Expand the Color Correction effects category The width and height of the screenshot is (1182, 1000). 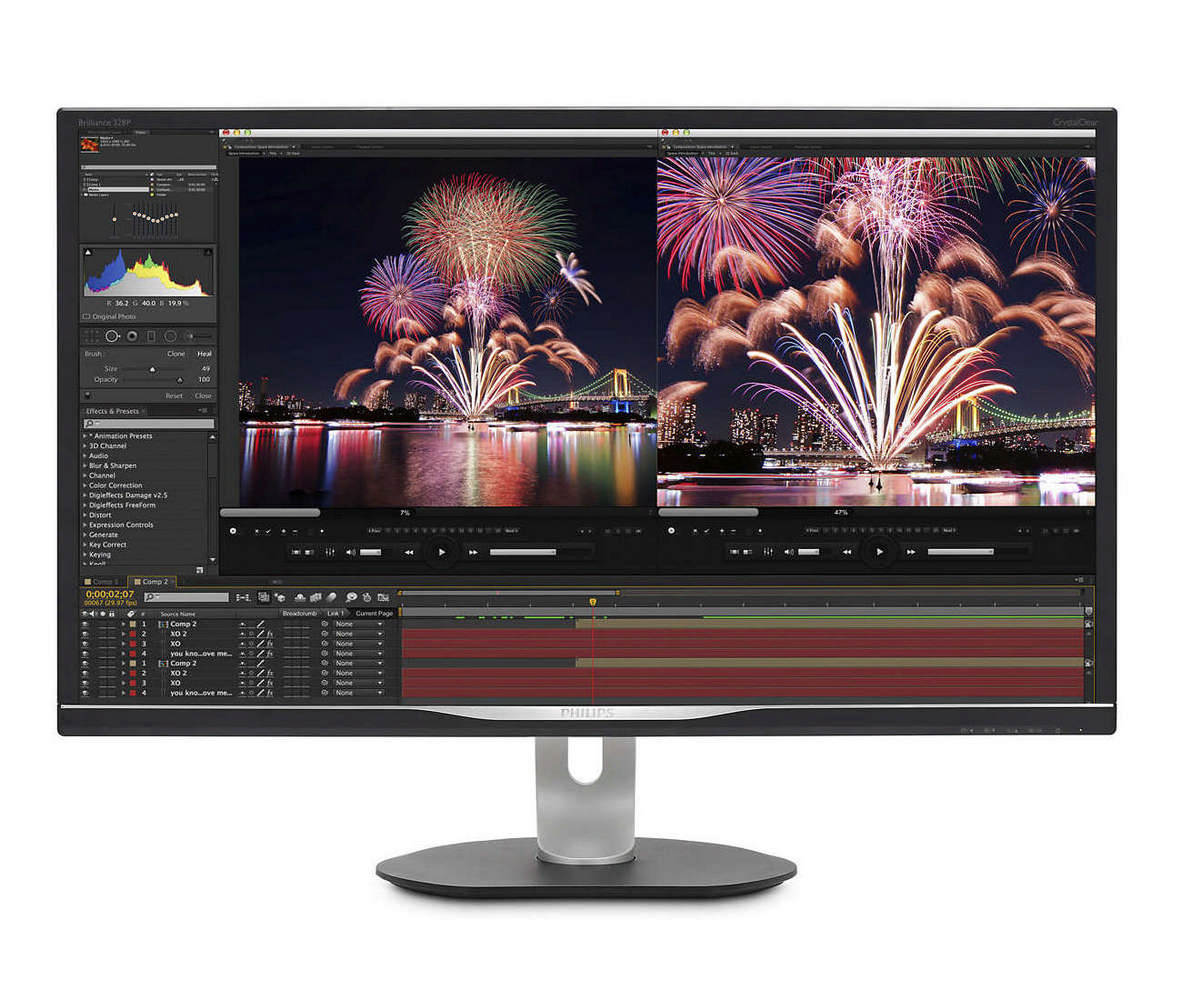85,485
